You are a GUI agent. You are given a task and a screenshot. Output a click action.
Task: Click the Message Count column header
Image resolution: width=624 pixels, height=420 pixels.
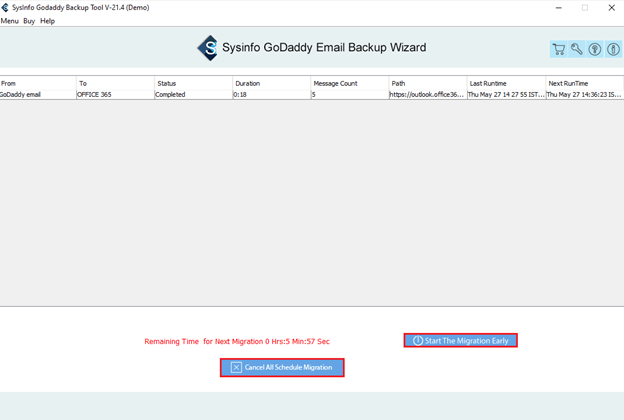[349, 83]
